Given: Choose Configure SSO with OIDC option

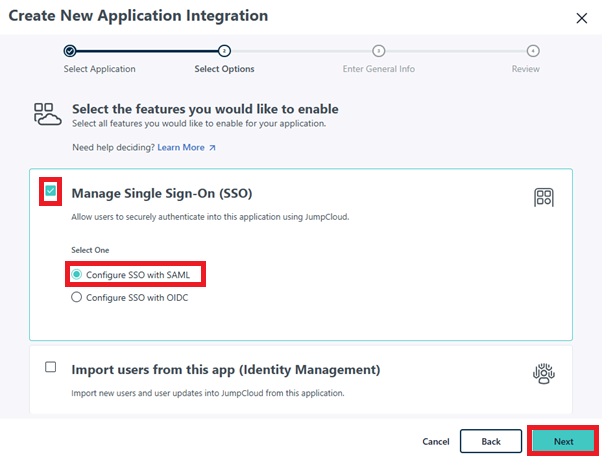Looking at the screenshot, I should coord(76,297).
